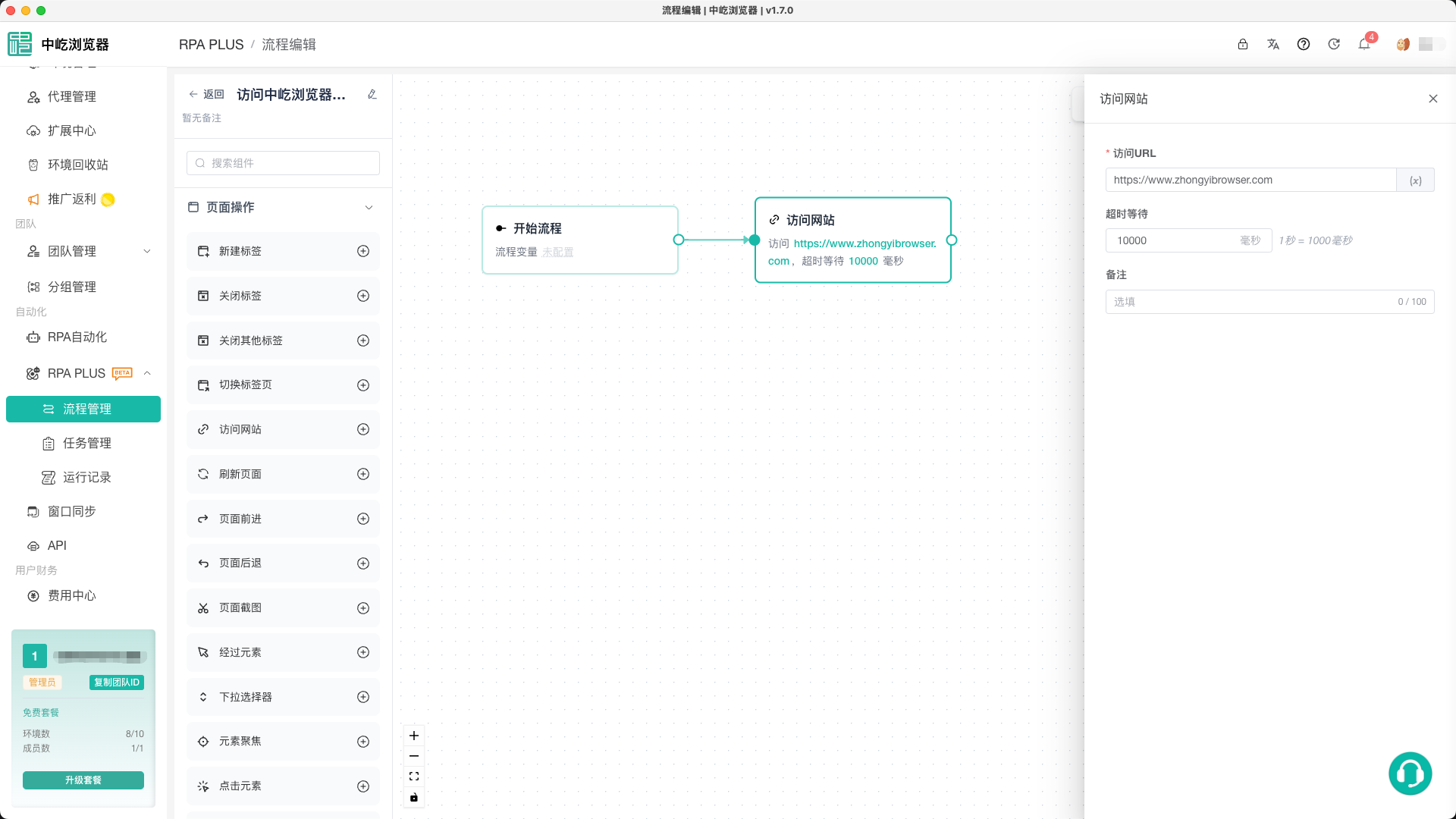The width and height of the screenshot is (1456, 819).
Task: Click the 新建标签 component row
Action: tap(283, 251)
